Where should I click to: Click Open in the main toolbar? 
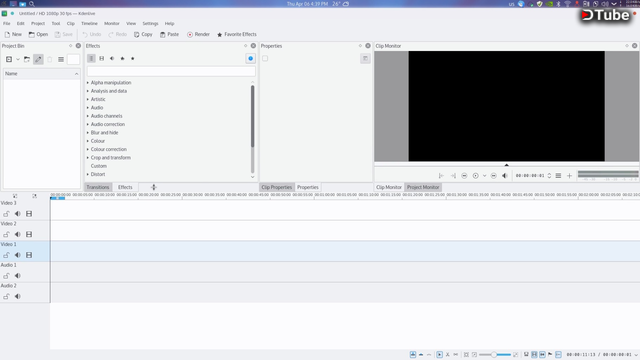coord(38,34)
